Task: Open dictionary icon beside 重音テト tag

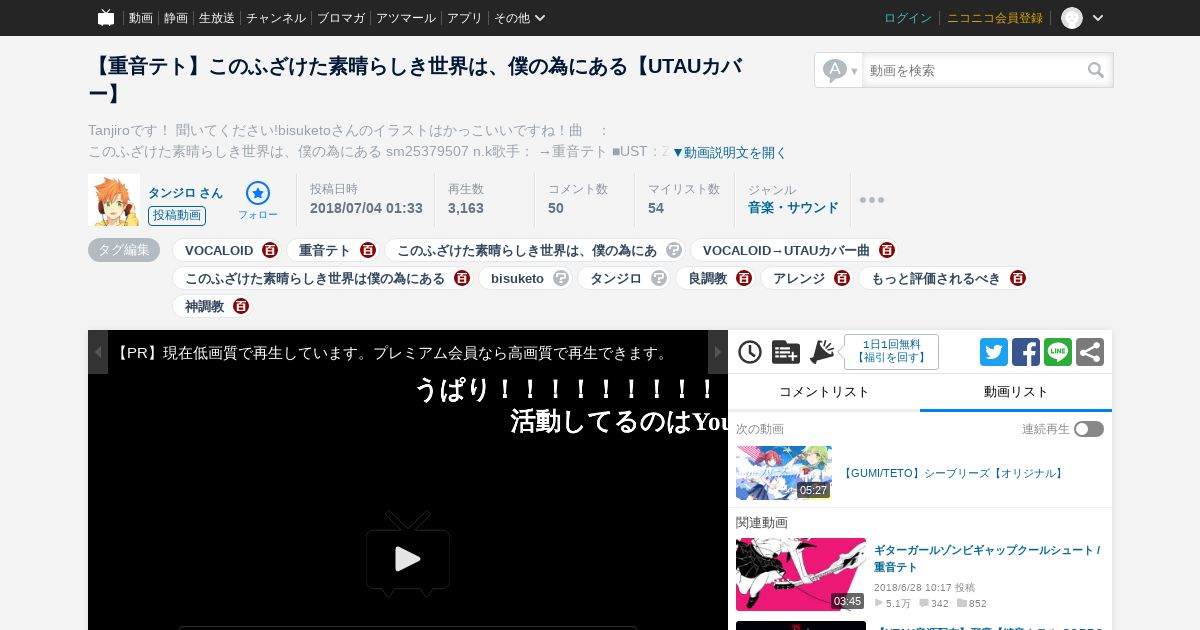Action: pyautogui.click(x=368, y=250)
